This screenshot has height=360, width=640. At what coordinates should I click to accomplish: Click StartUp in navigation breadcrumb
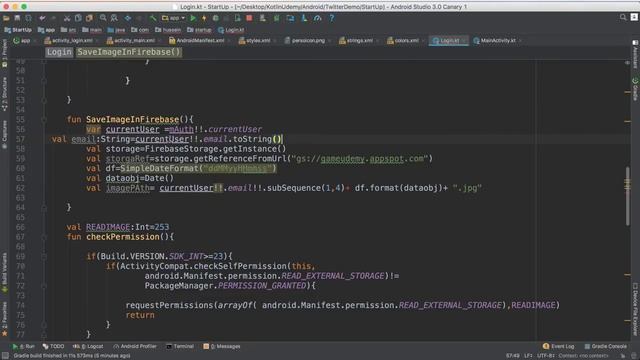click(x=18, y=30)
